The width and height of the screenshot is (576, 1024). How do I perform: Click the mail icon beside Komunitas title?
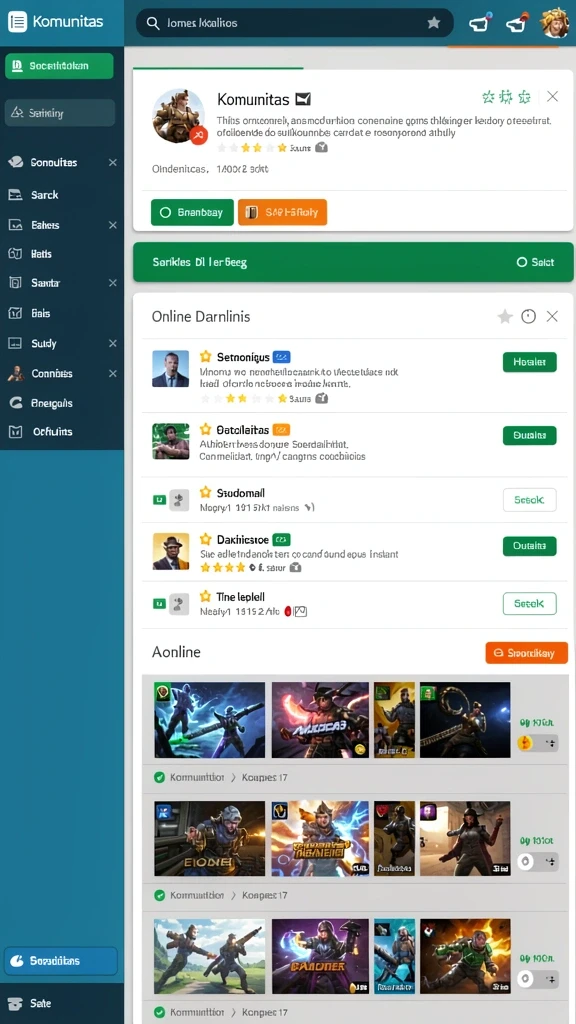(302, 99)
